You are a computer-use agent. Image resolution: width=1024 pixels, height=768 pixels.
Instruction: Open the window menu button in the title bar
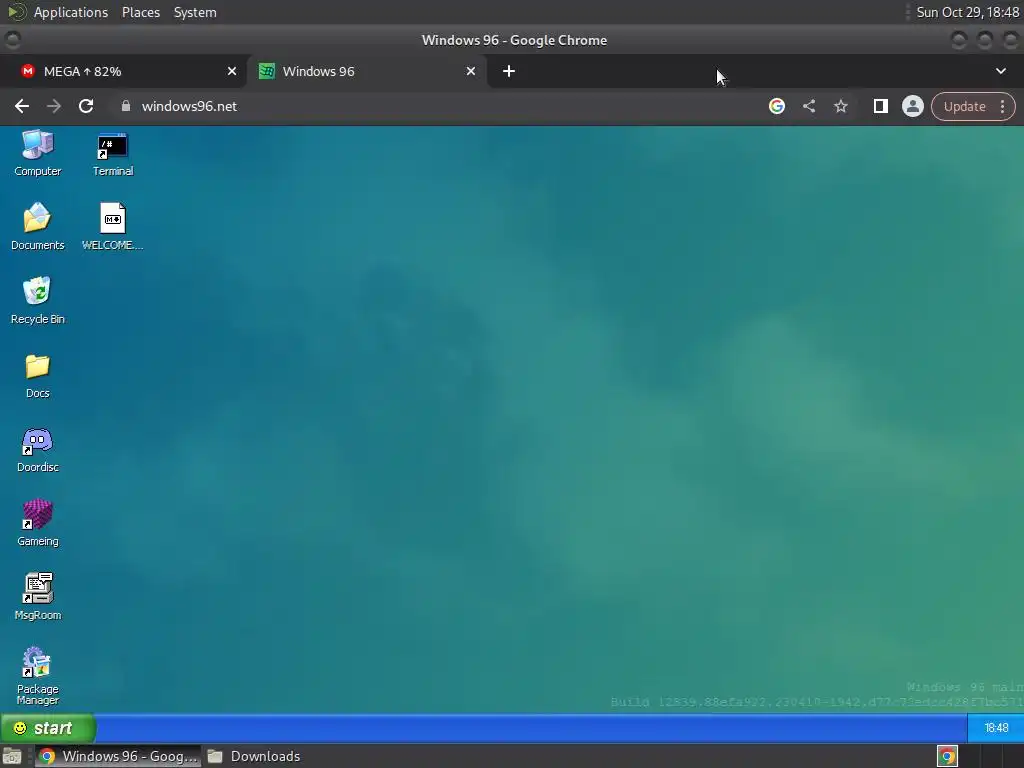pos(12,40)
